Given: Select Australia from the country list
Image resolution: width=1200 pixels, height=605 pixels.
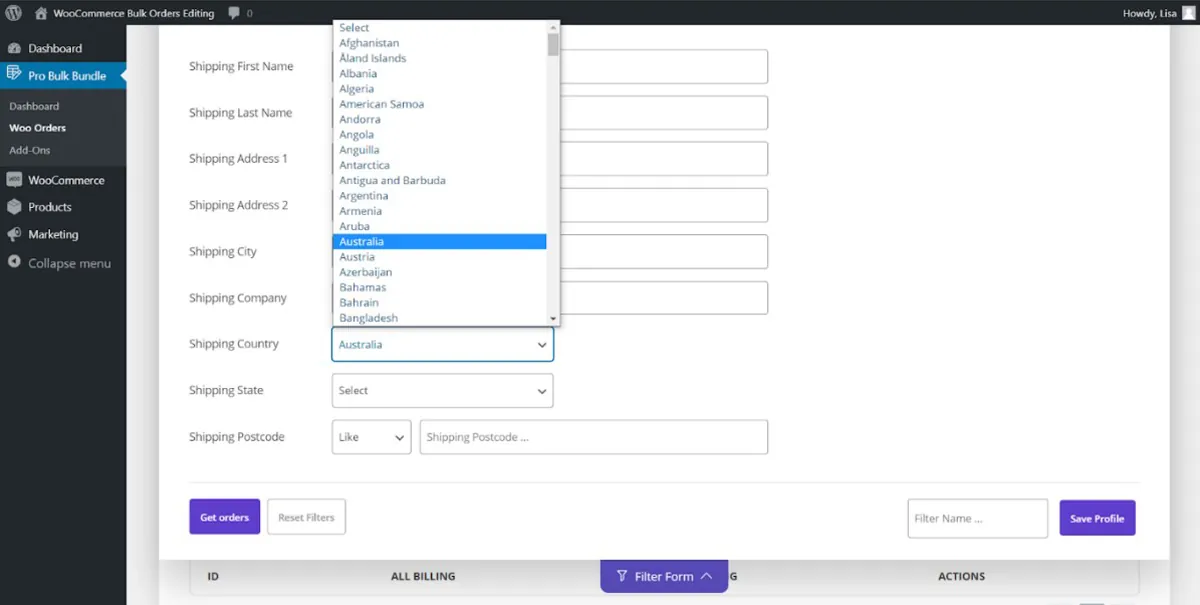Looking at the screenshot, I should tap(440, 241).
